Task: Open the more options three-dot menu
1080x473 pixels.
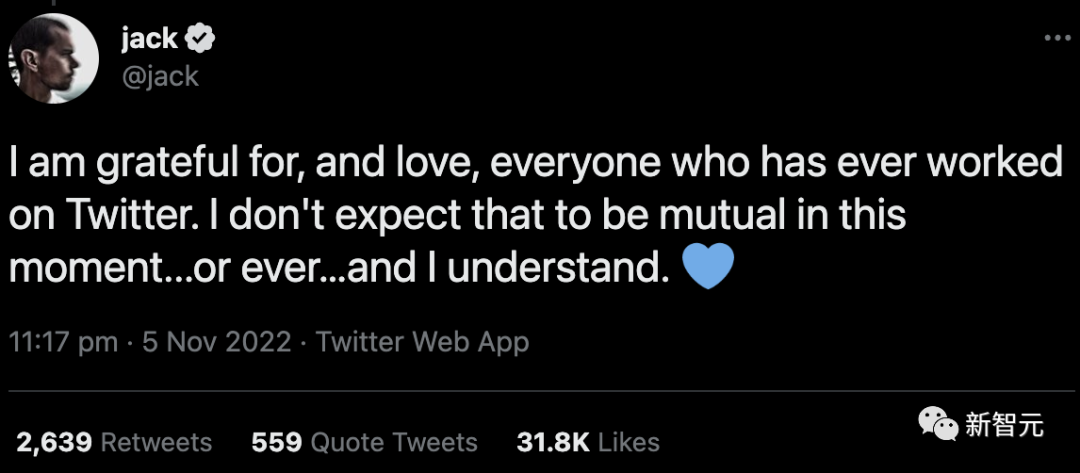Action: tap(1057, 39)
